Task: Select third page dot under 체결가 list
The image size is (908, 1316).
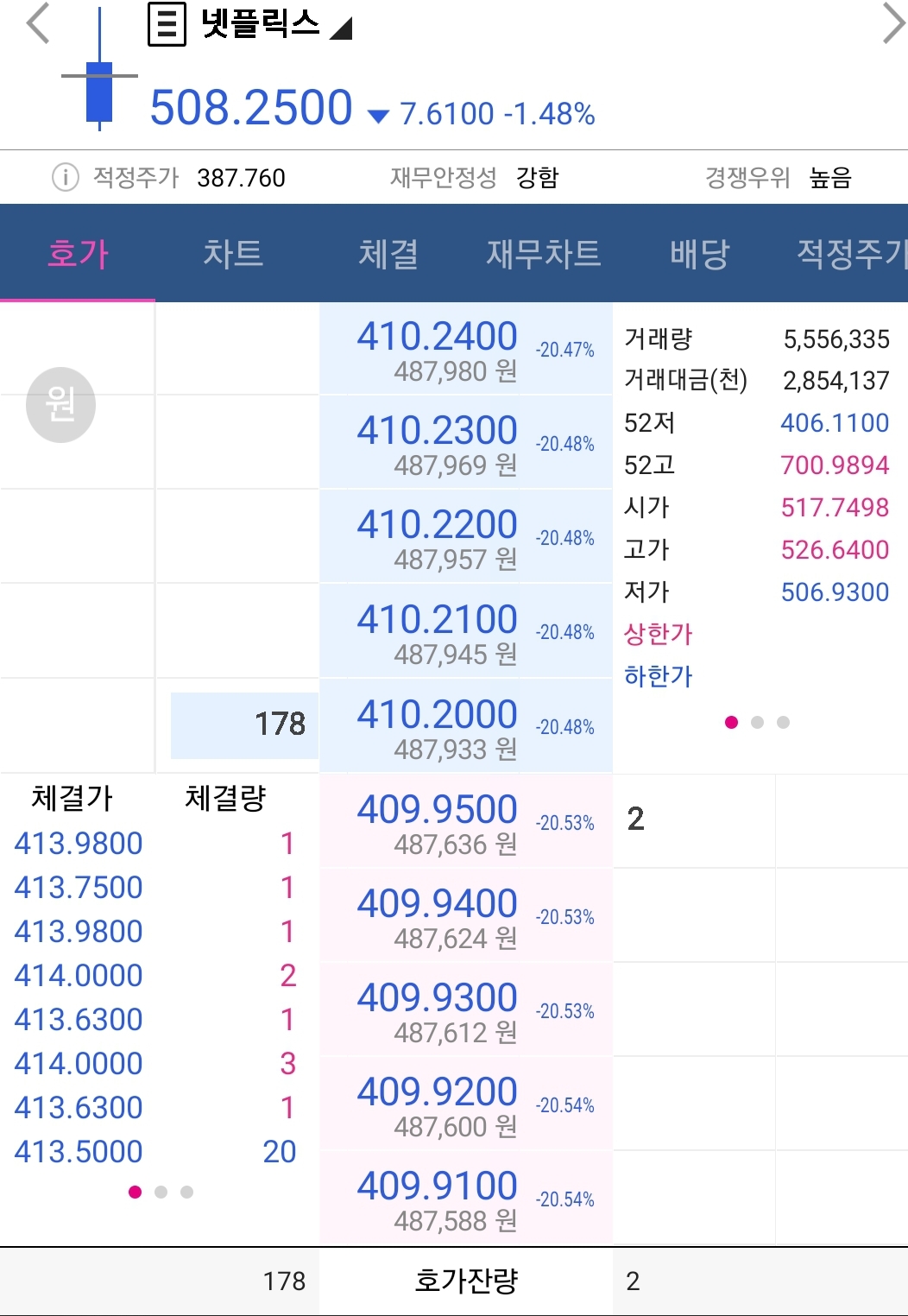Action: 186,1192
